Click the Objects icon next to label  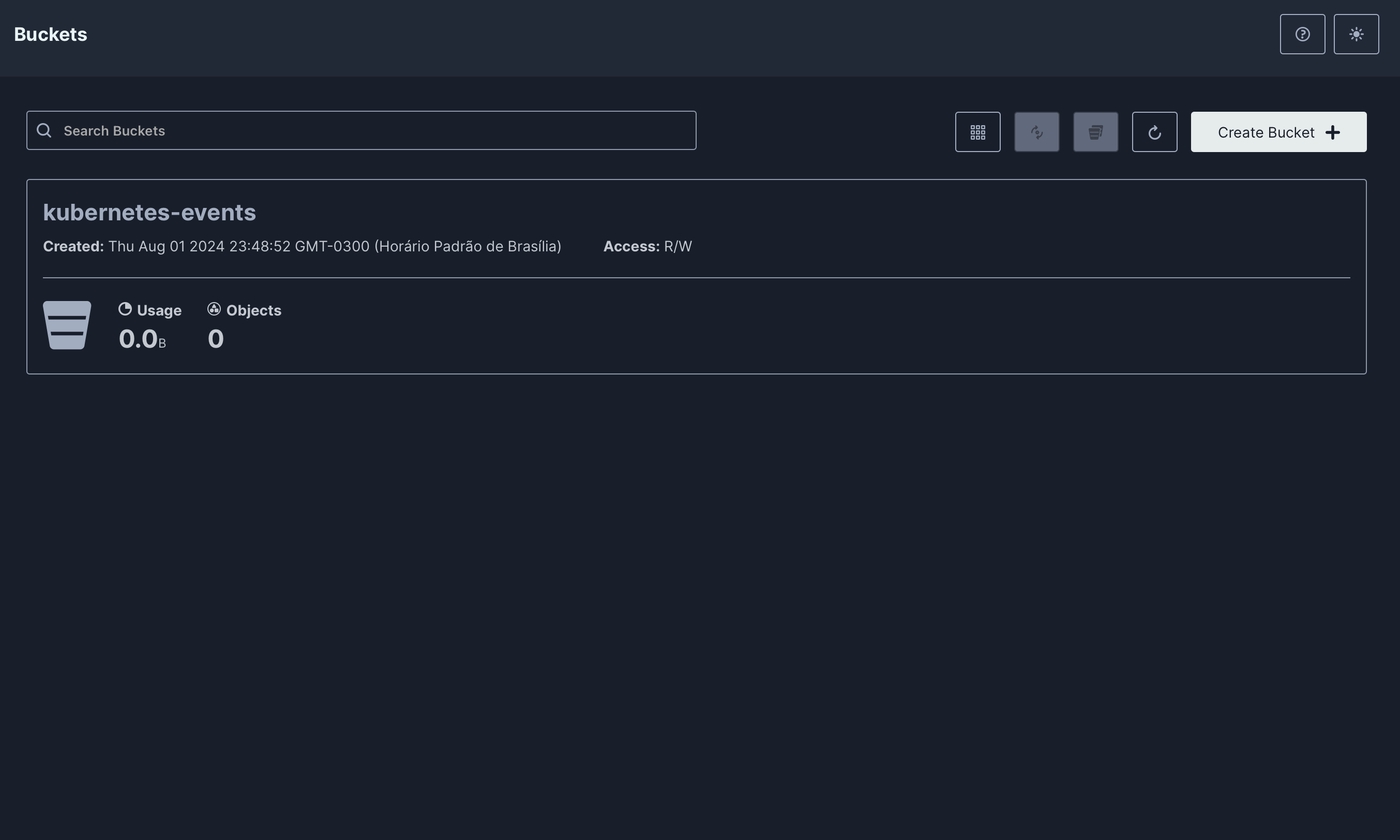pyautogui.click(x=214, y=309)
